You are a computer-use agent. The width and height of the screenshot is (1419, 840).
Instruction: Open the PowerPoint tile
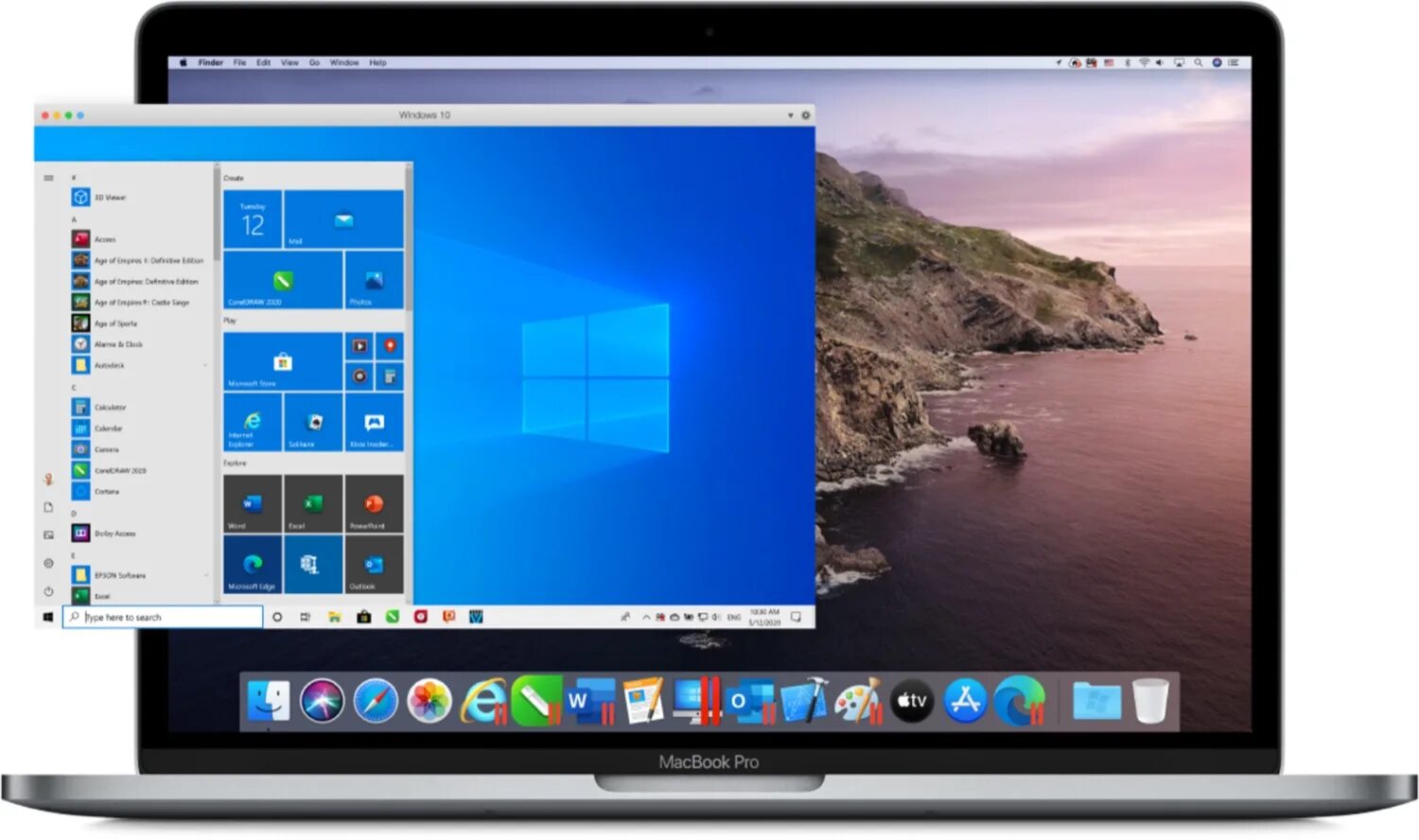click(x=374, y=503)
